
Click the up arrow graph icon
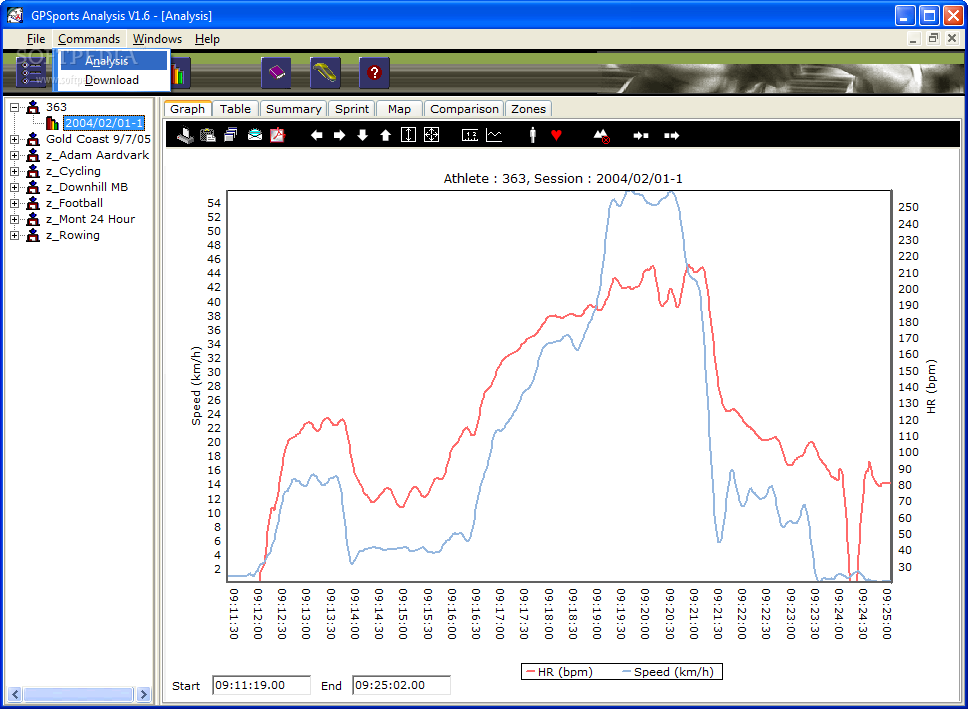(386, 135)
